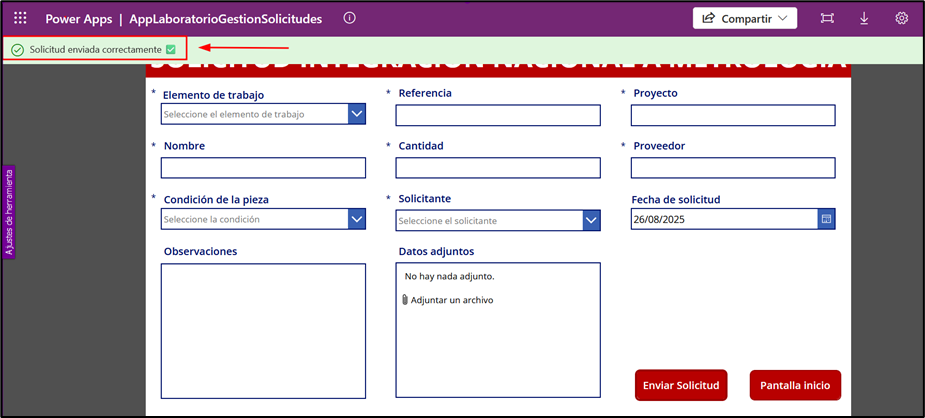Click the download icon in header
Viewport: 925px width, 418px height.
point(864,18)
